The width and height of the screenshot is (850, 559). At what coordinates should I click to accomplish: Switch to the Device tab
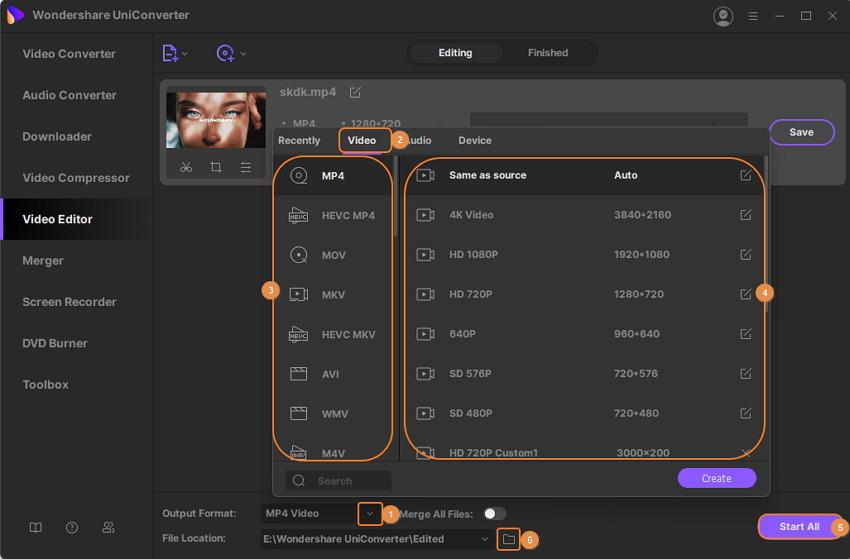pos(475,141)
